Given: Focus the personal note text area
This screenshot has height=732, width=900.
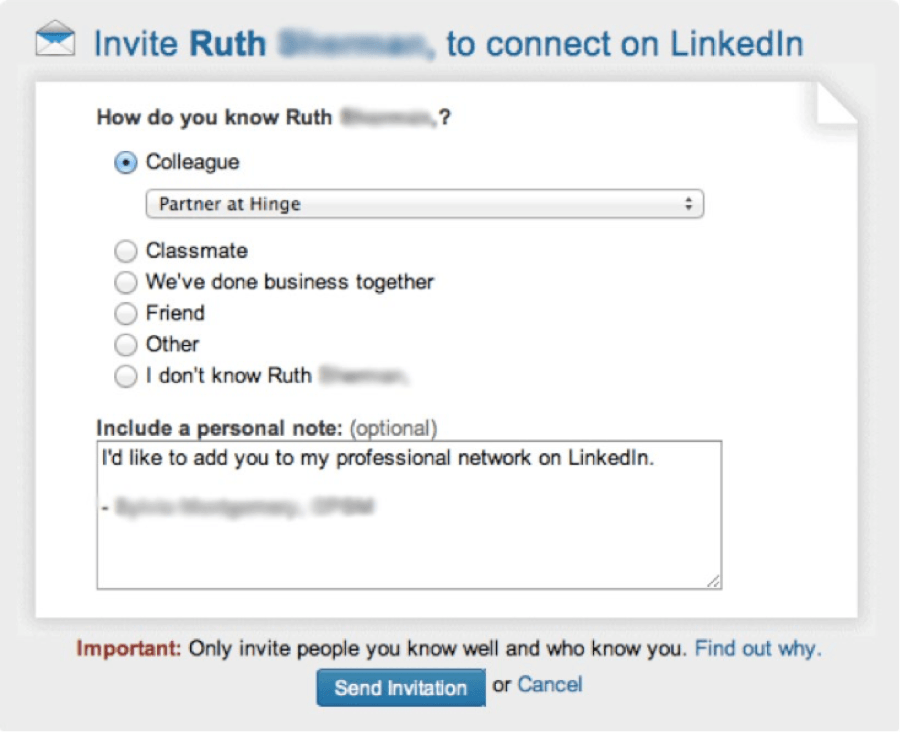Looking at the screenshot, I should (409, 515).
